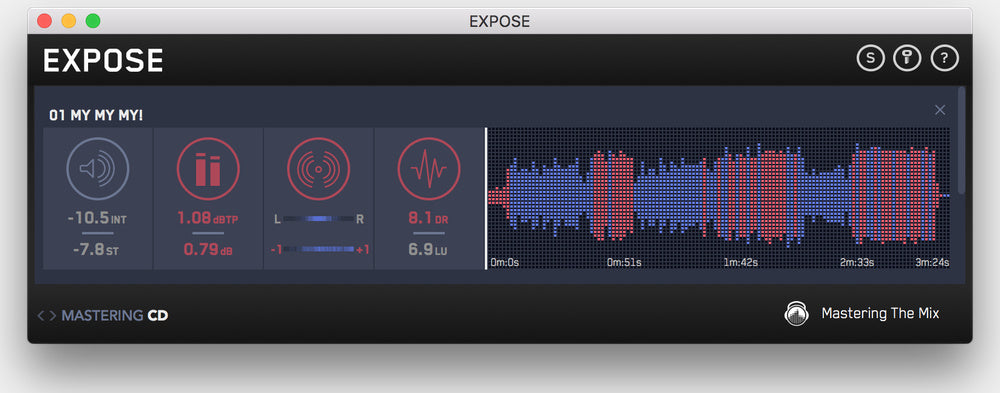Click the stereo field concentric circles icon
Image resolution: width=1000 pixels, height=393 pixels.
point(318,169)
